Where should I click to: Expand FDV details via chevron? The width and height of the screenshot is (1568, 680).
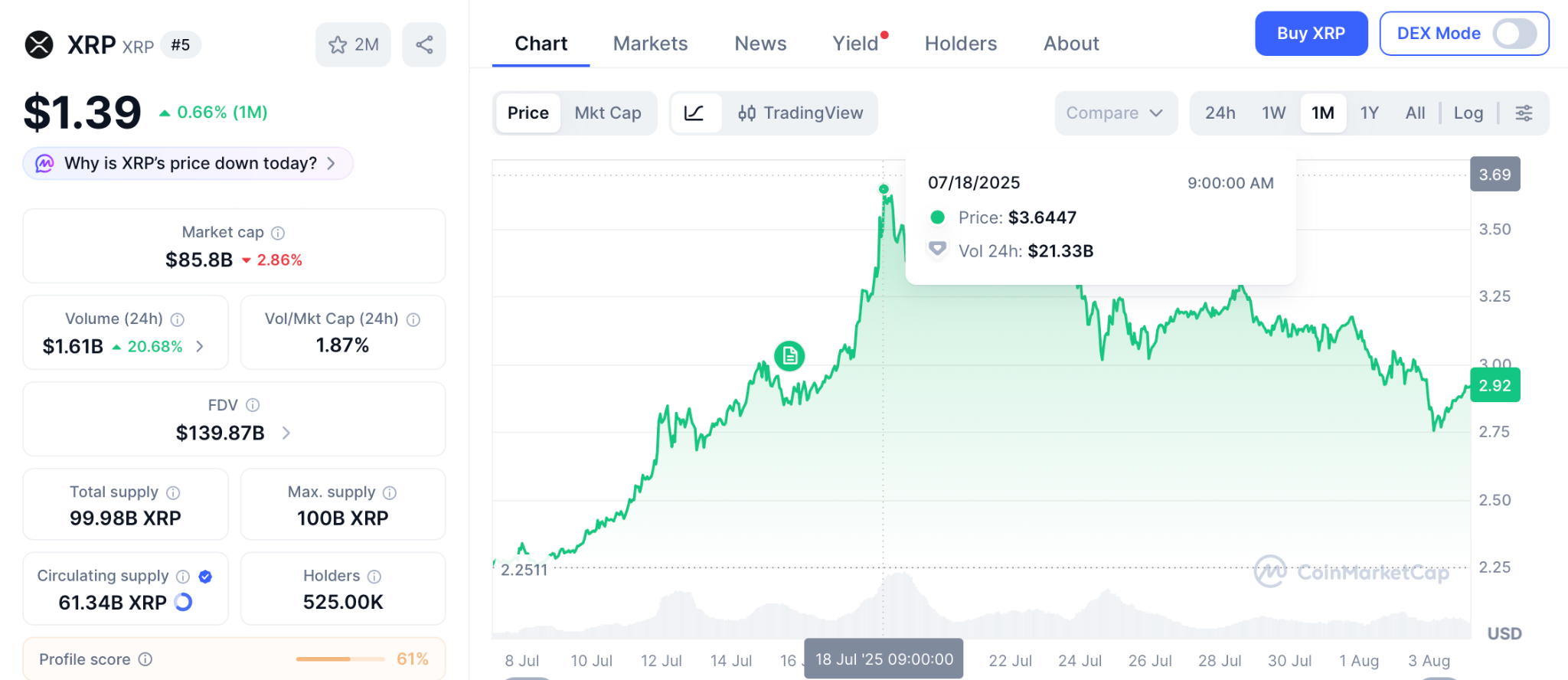point(286,433)
